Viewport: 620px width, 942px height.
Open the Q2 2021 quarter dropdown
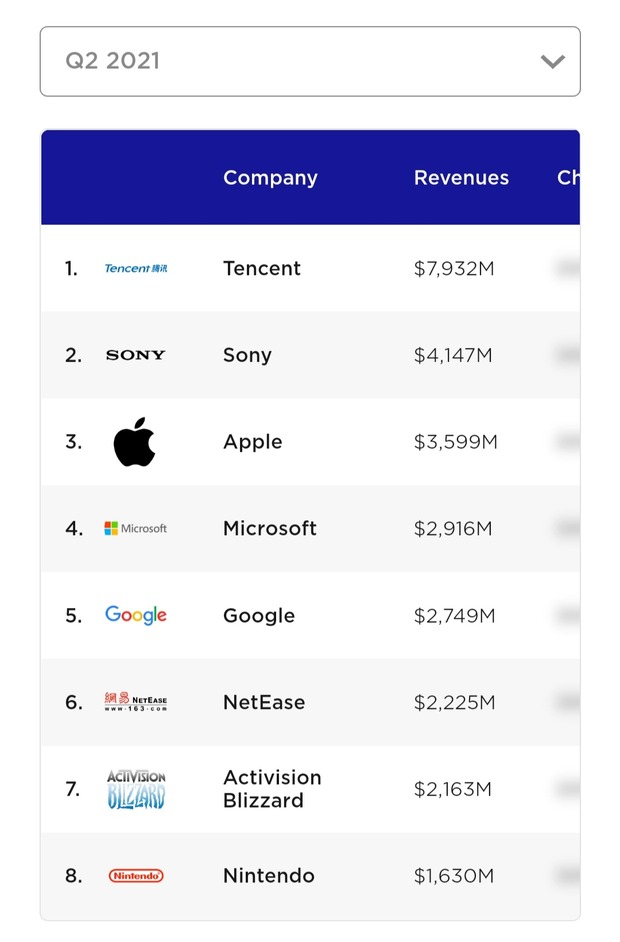(310, 61)
